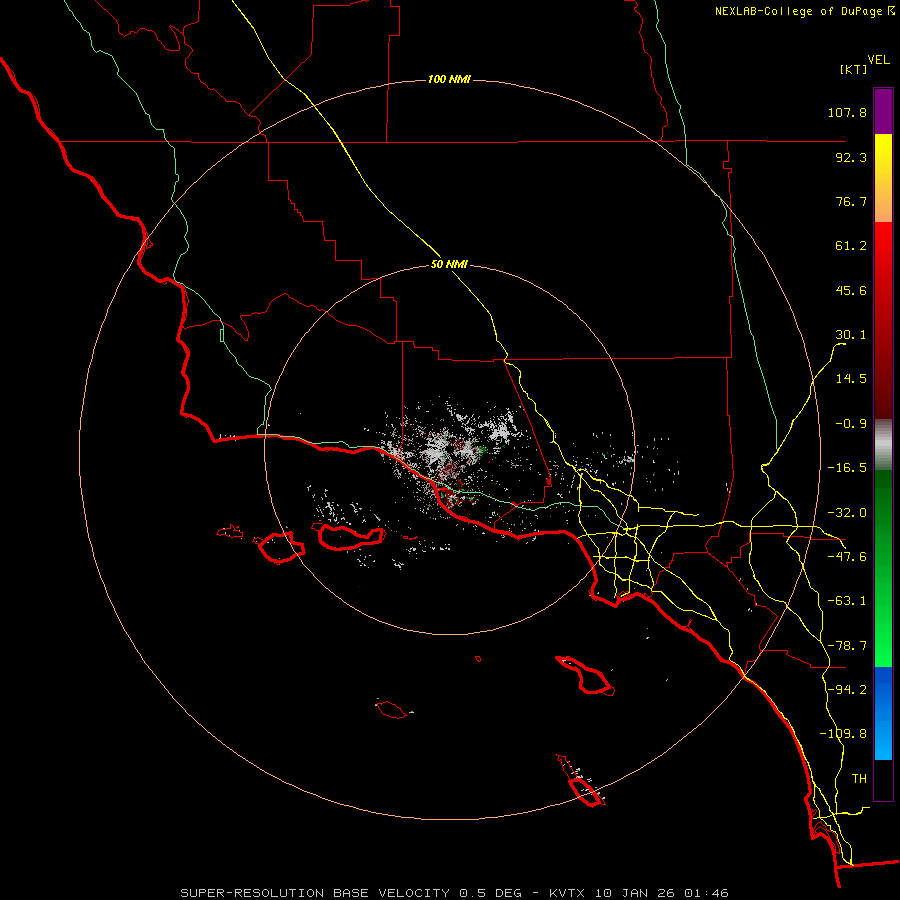Pick the green segment of the color bar

pyautogui.click(x=883, y=568)
